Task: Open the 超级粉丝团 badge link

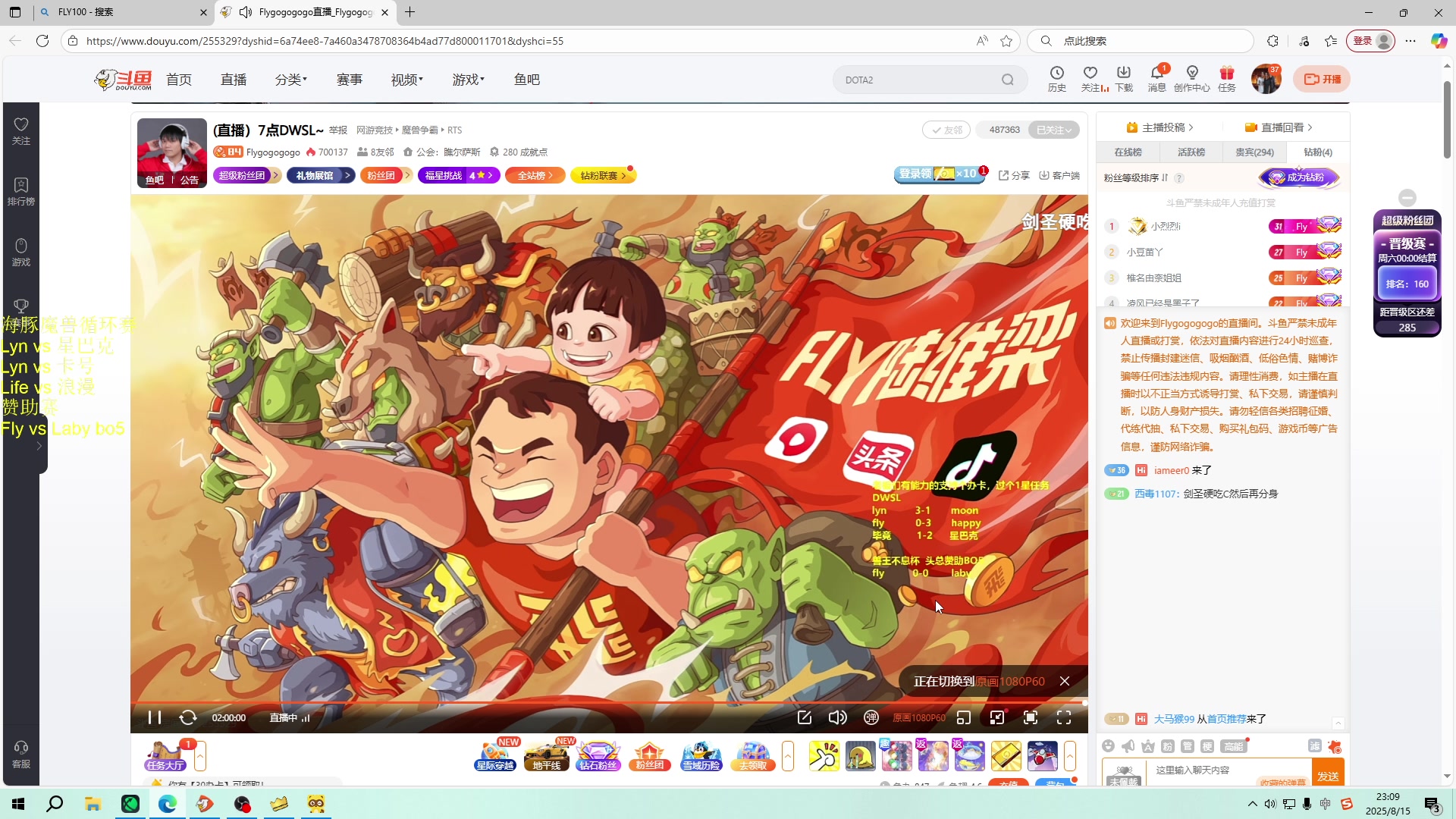Action: (x=246, y=175)
